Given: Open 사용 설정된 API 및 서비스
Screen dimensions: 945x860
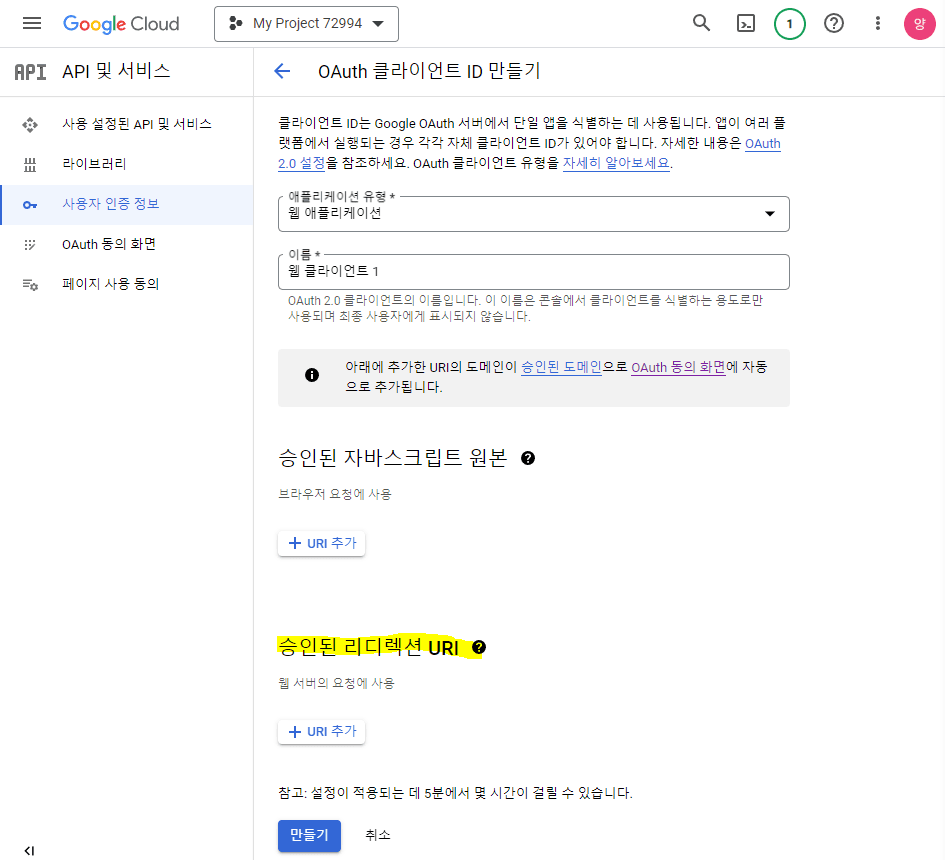Looking at the screenshot, I should (136, 124).
